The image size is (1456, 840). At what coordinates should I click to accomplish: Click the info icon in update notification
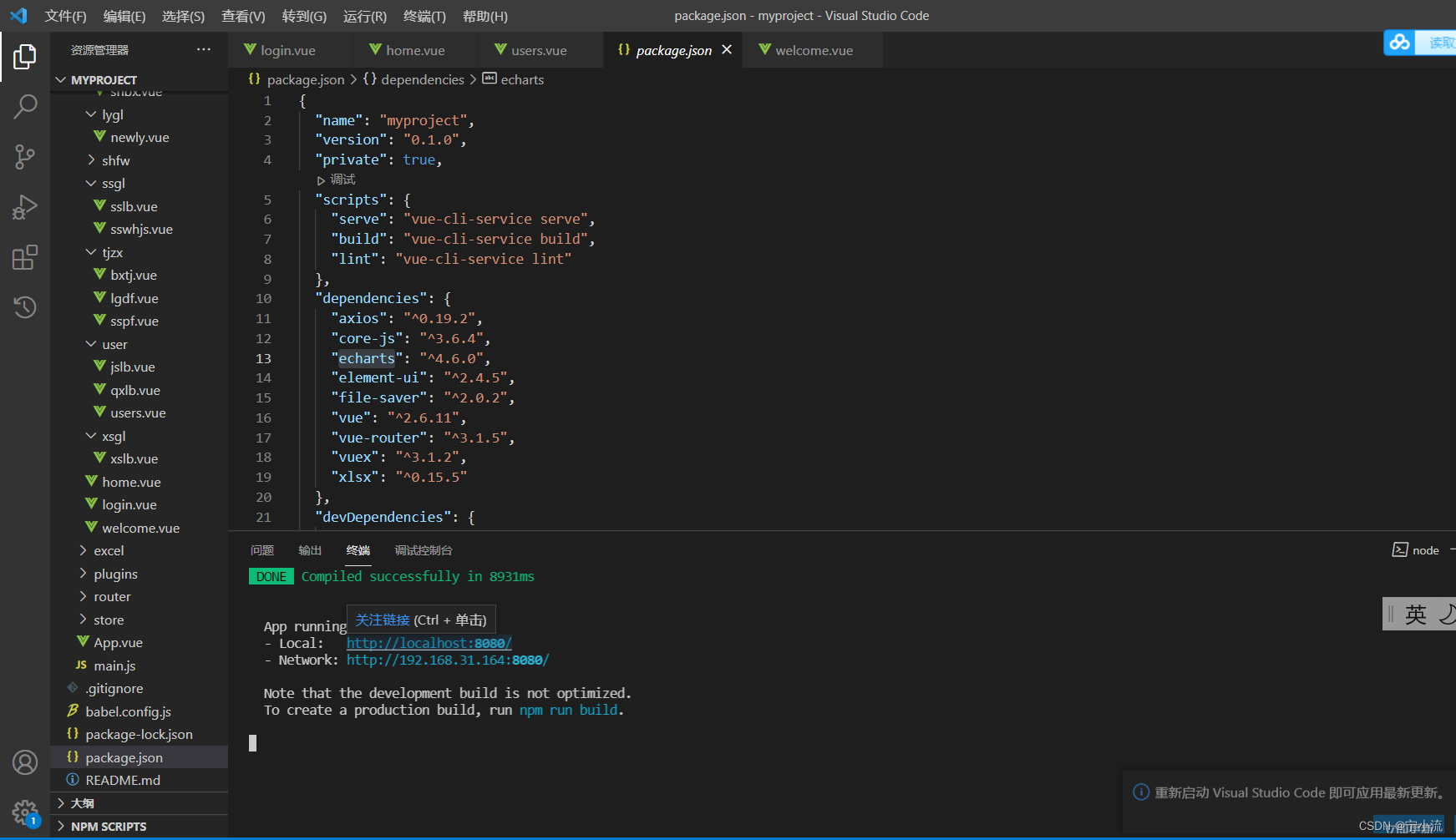tap(1141, 792)
